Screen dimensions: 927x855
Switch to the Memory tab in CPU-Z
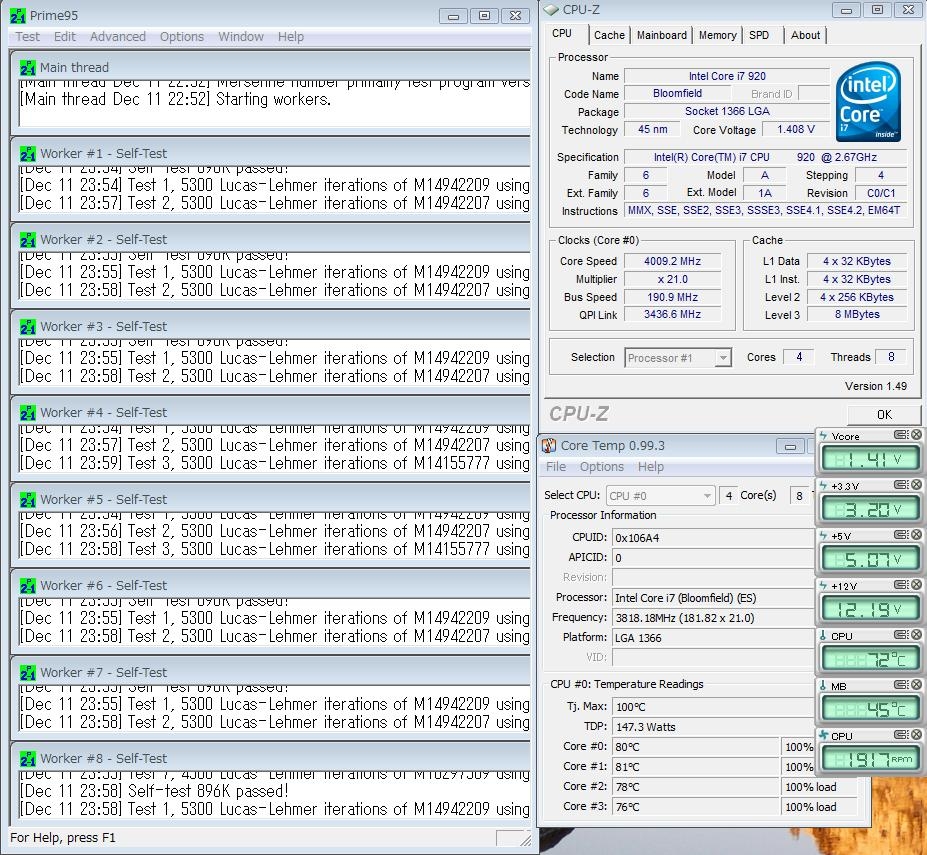(717, 35)
